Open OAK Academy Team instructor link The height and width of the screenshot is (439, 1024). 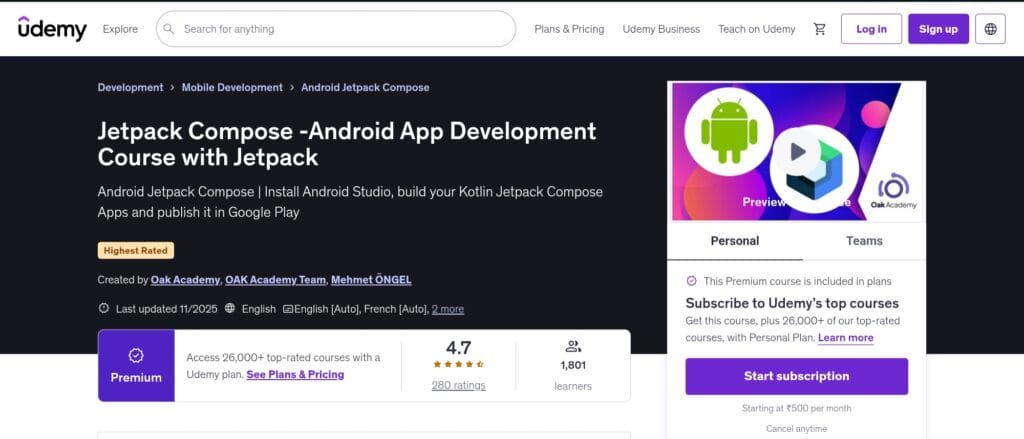click(x=276, y=280)
